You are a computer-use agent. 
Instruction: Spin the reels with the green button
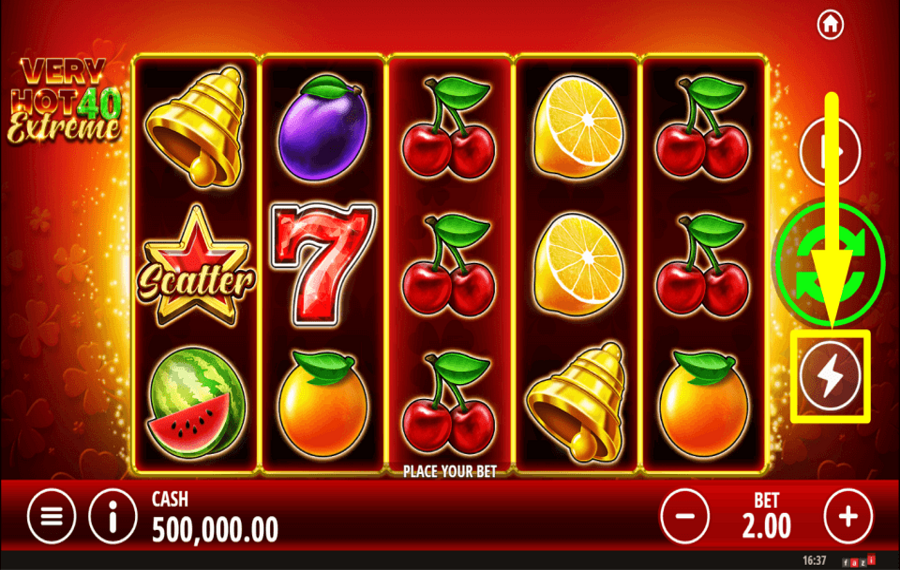click(830, 262)
